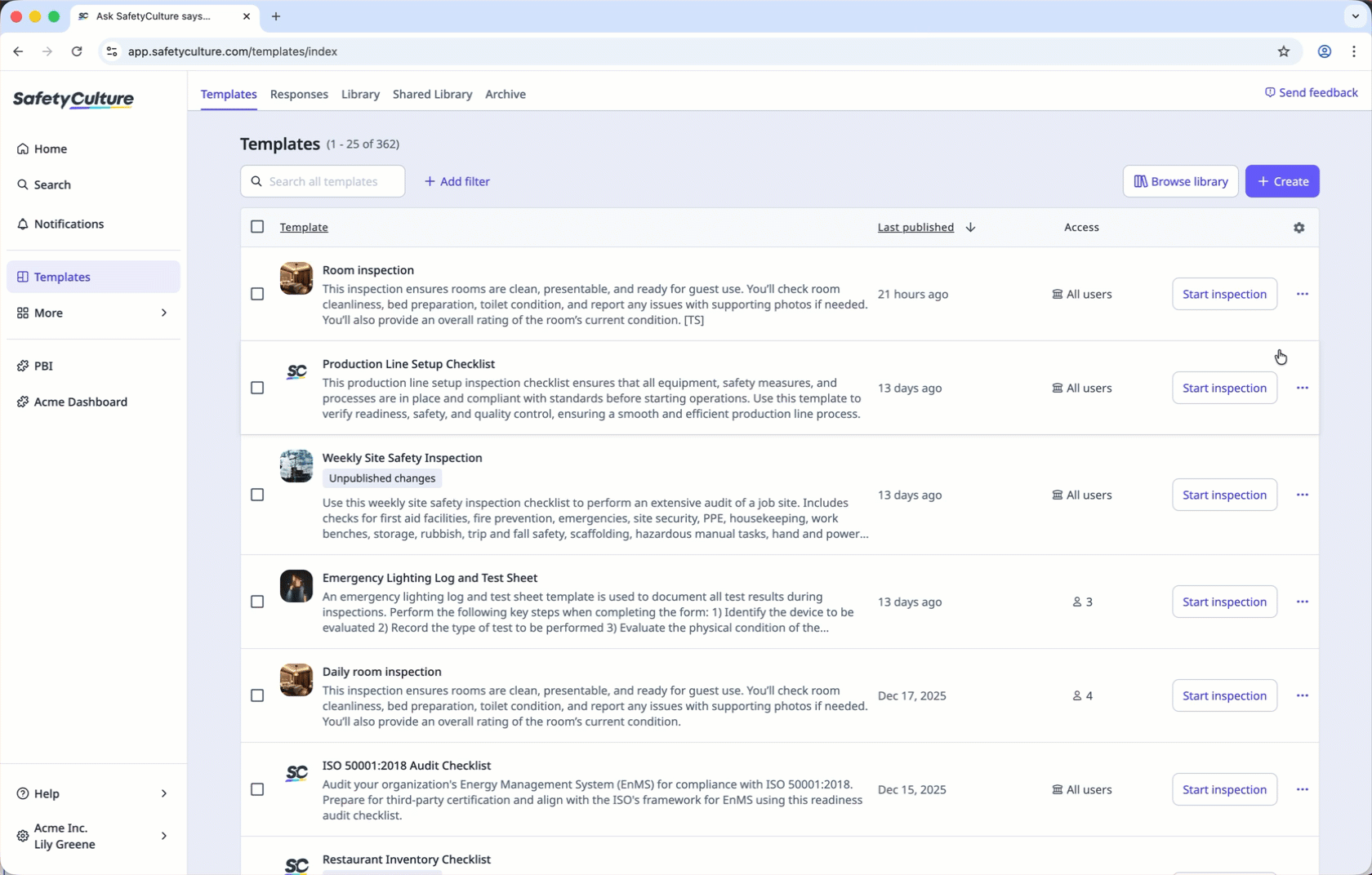1372x875 pixels.
Task: Expand the Acme Inc. Lily Greene account menu
Action: click(93, 836)
